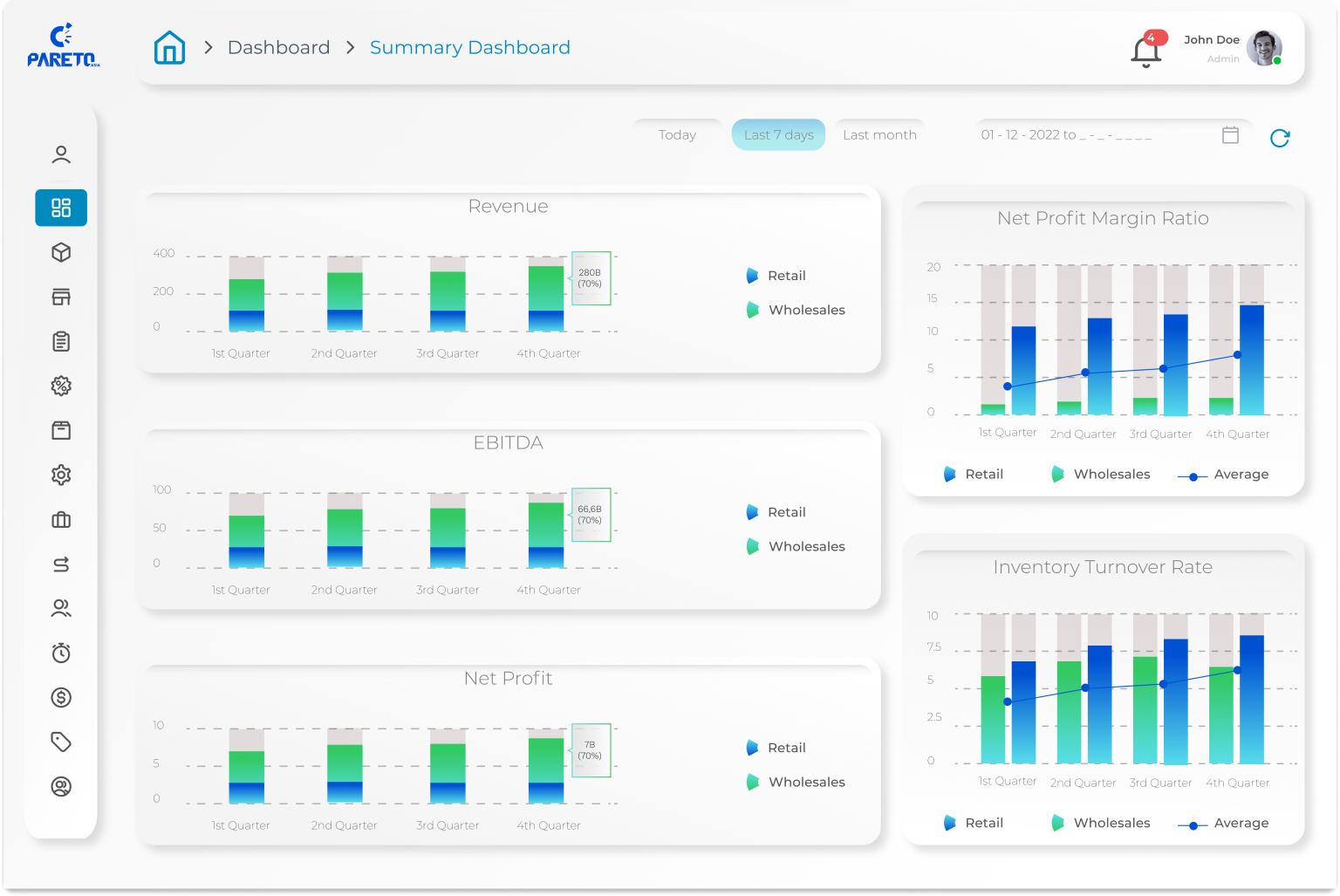Toggle Retail legend in Inventory Turnover Rate

[974, 823]
